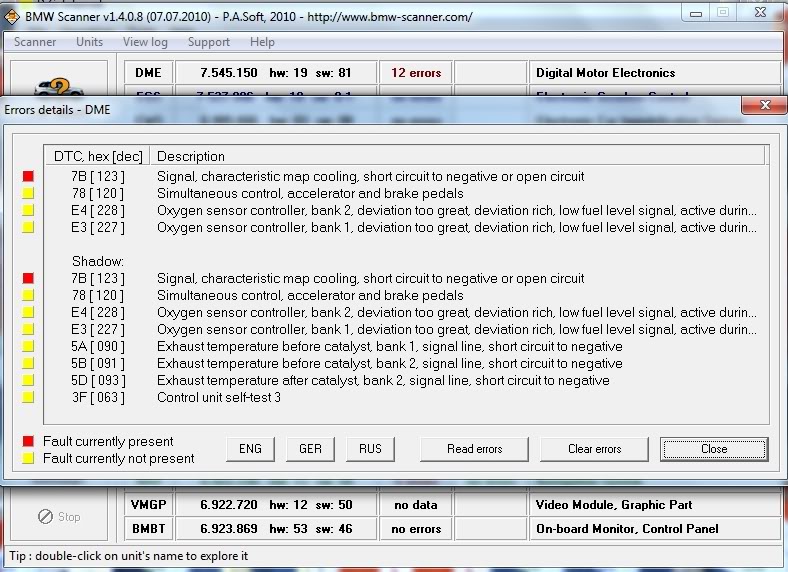
Task: Minimize the BMW Scanner main window
Action: 696,14
